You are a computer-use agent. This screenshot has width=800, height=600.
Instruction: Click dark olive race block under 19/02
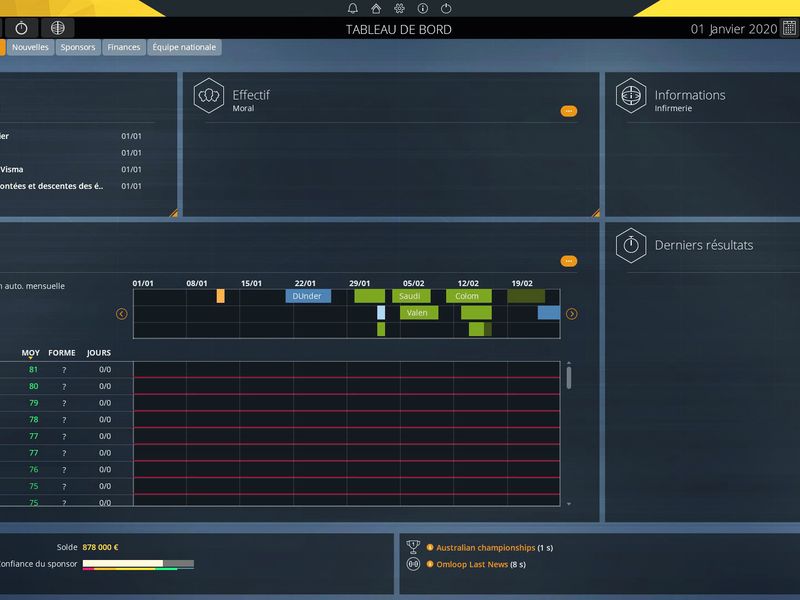[526, 296]
